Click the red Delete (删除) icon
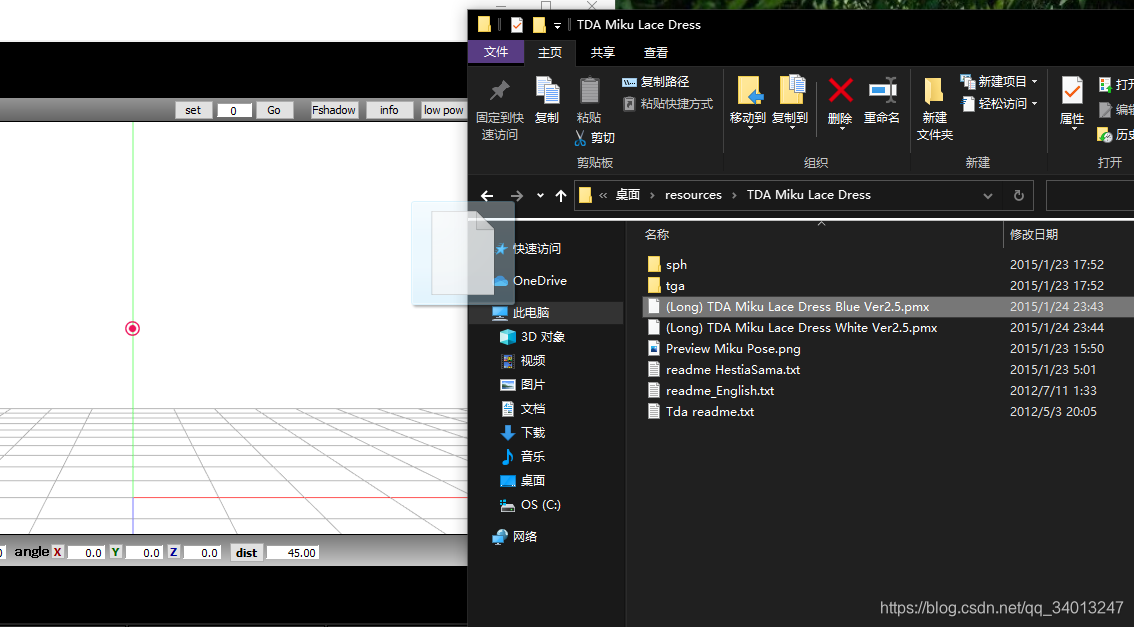The width and height of the screenshot is (1134, 627). point(840,92)
